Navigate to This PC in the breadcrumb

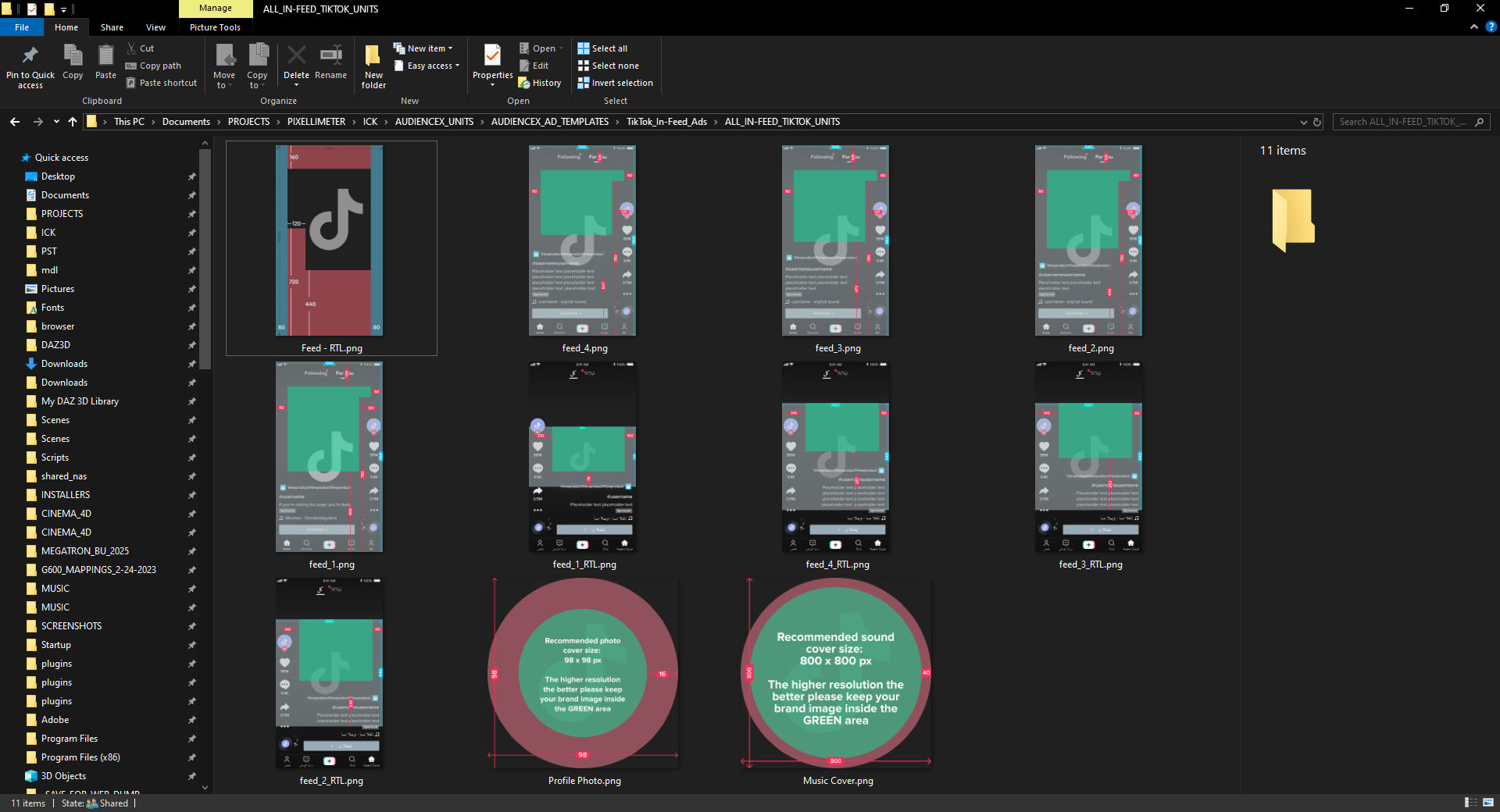[x=129, y=122]
